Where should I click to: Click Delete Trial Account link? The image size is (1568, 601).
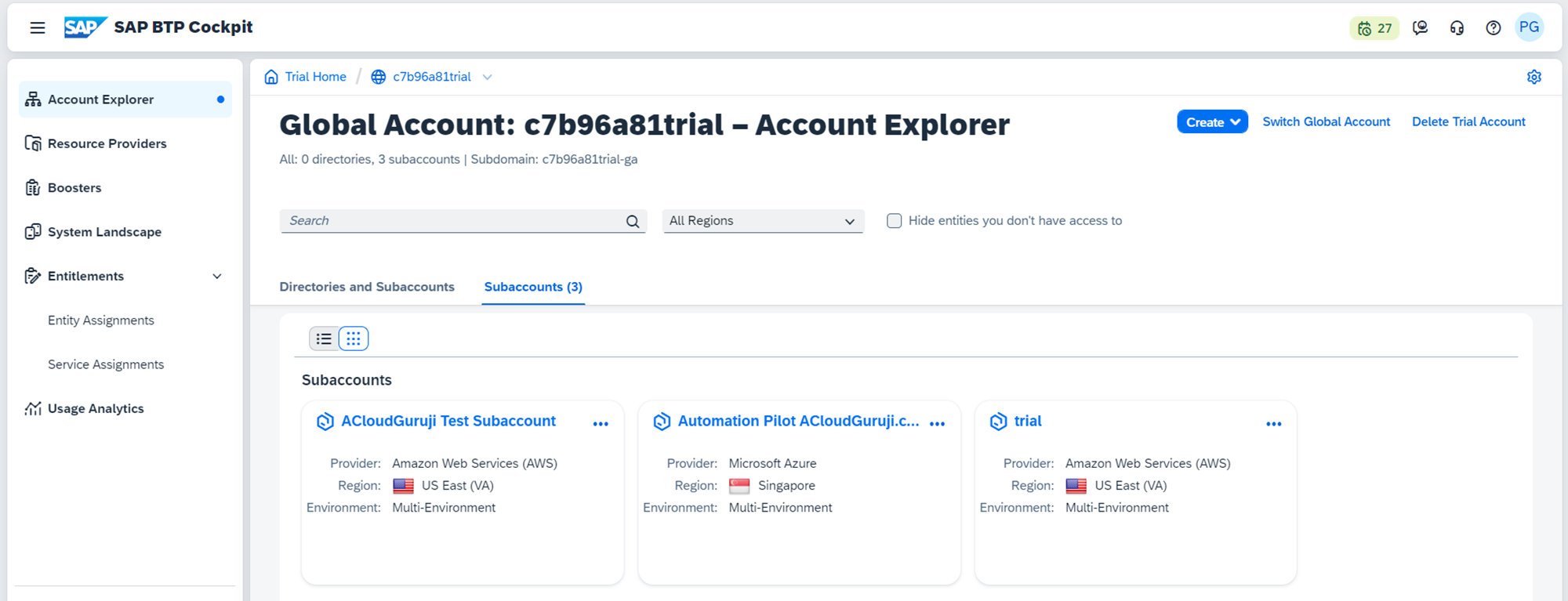tap(1468, 122)
